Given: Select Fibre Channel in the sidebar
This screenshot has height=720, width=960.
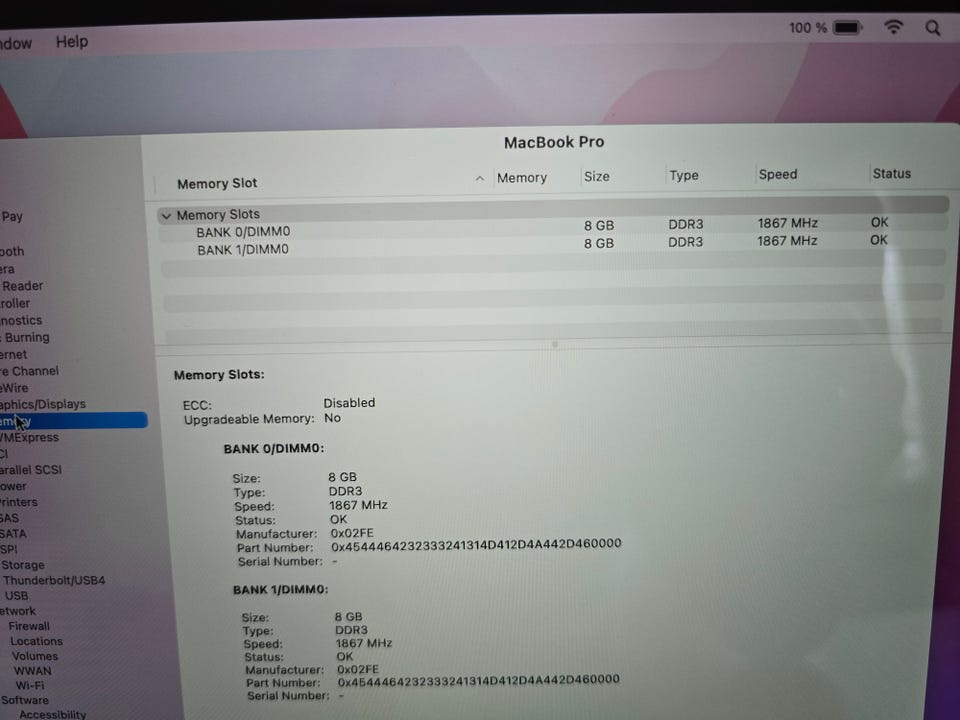Looking at the screenshot, I should 29,371.
